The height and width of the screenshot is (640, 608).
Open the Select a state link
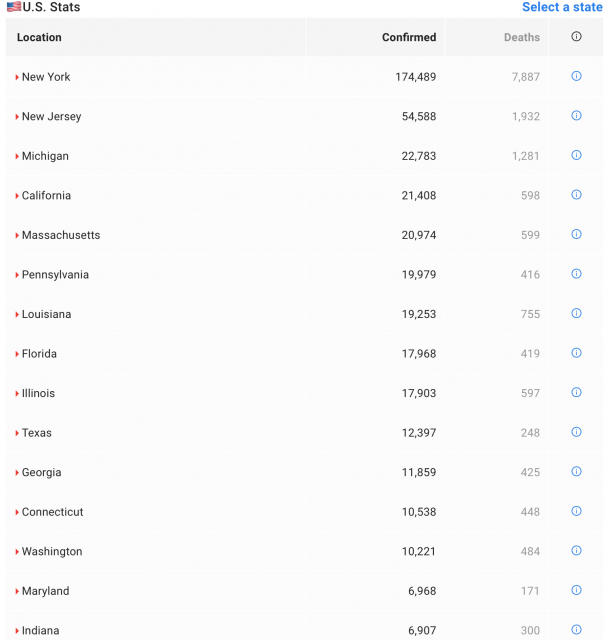562,7
